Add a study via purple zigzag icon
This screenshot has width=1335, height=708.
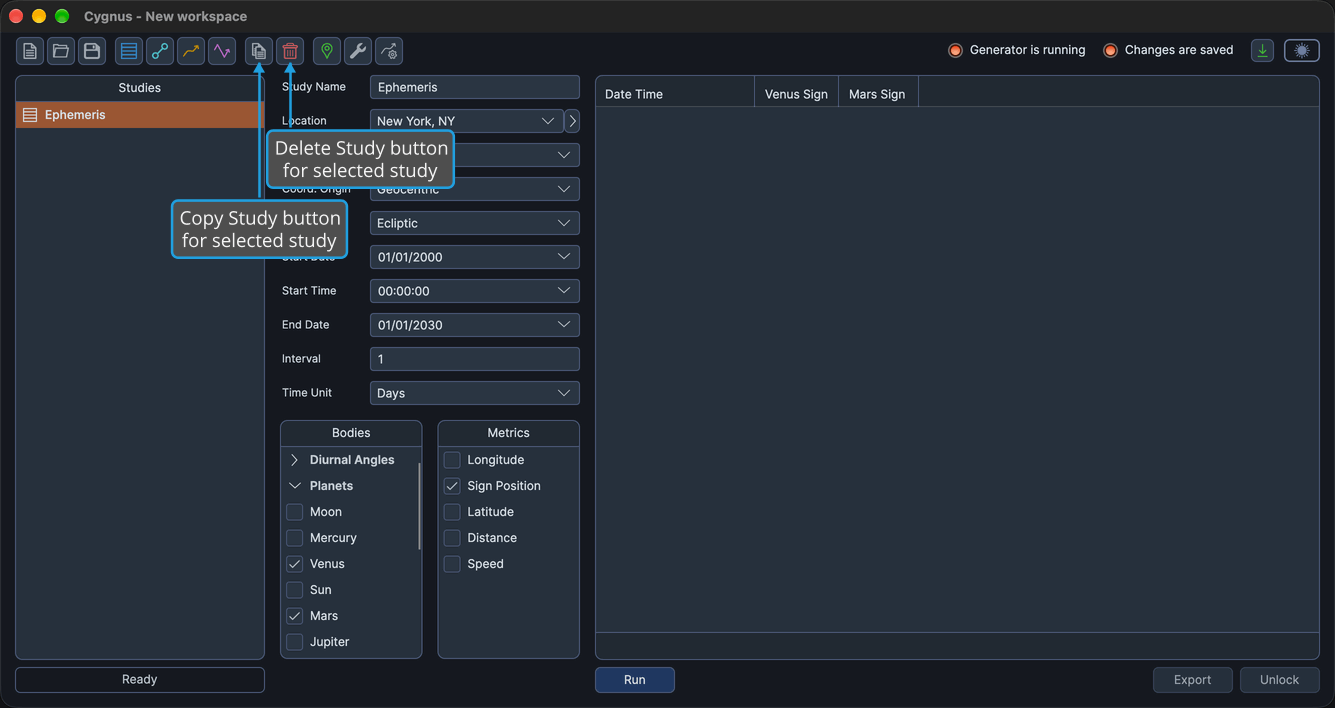pyautogui.click(x=222, y=51)
